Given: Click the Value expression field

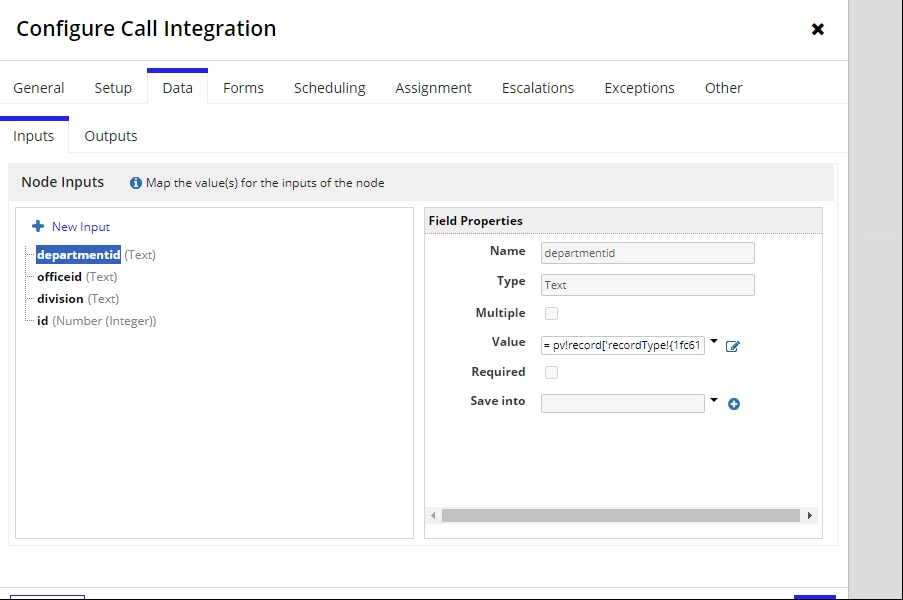Looking at the screenshot, I should [623, 345].
